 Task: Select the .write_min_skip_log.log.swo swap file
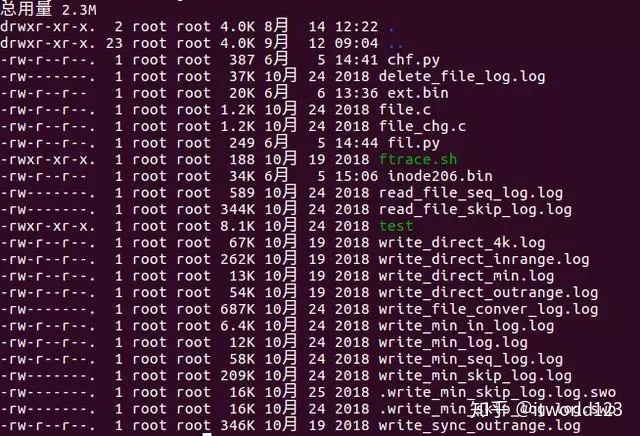tap(497, 393)
